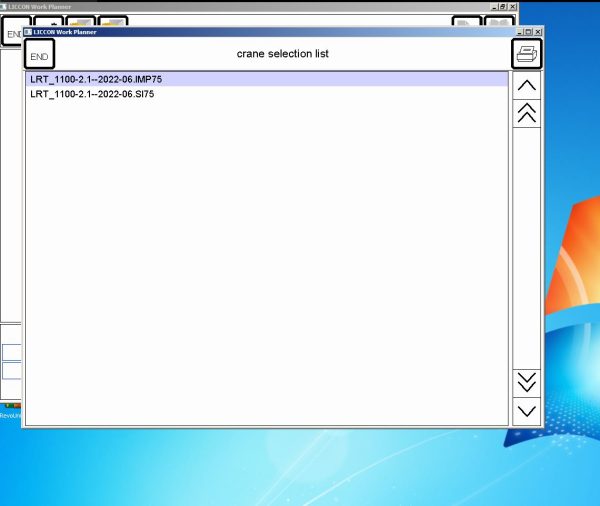Select LRT_1100-2.1--2022-06.IMP75 entry
600x506 pixels.
point(267,79)
